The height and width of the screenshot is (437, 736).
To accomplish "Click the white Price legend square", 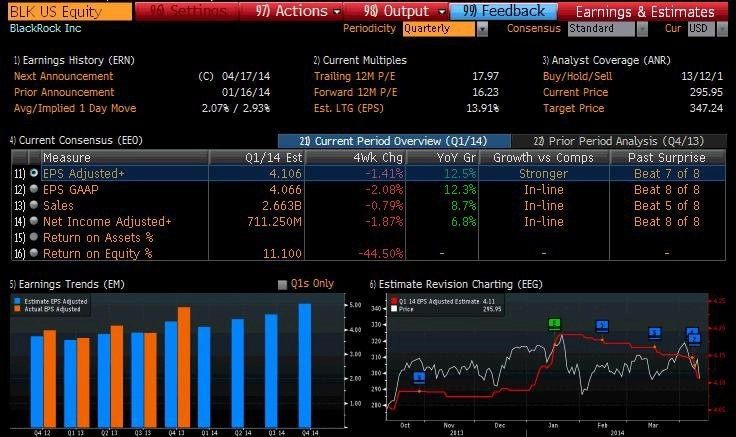I will click(x=394, y=309).
